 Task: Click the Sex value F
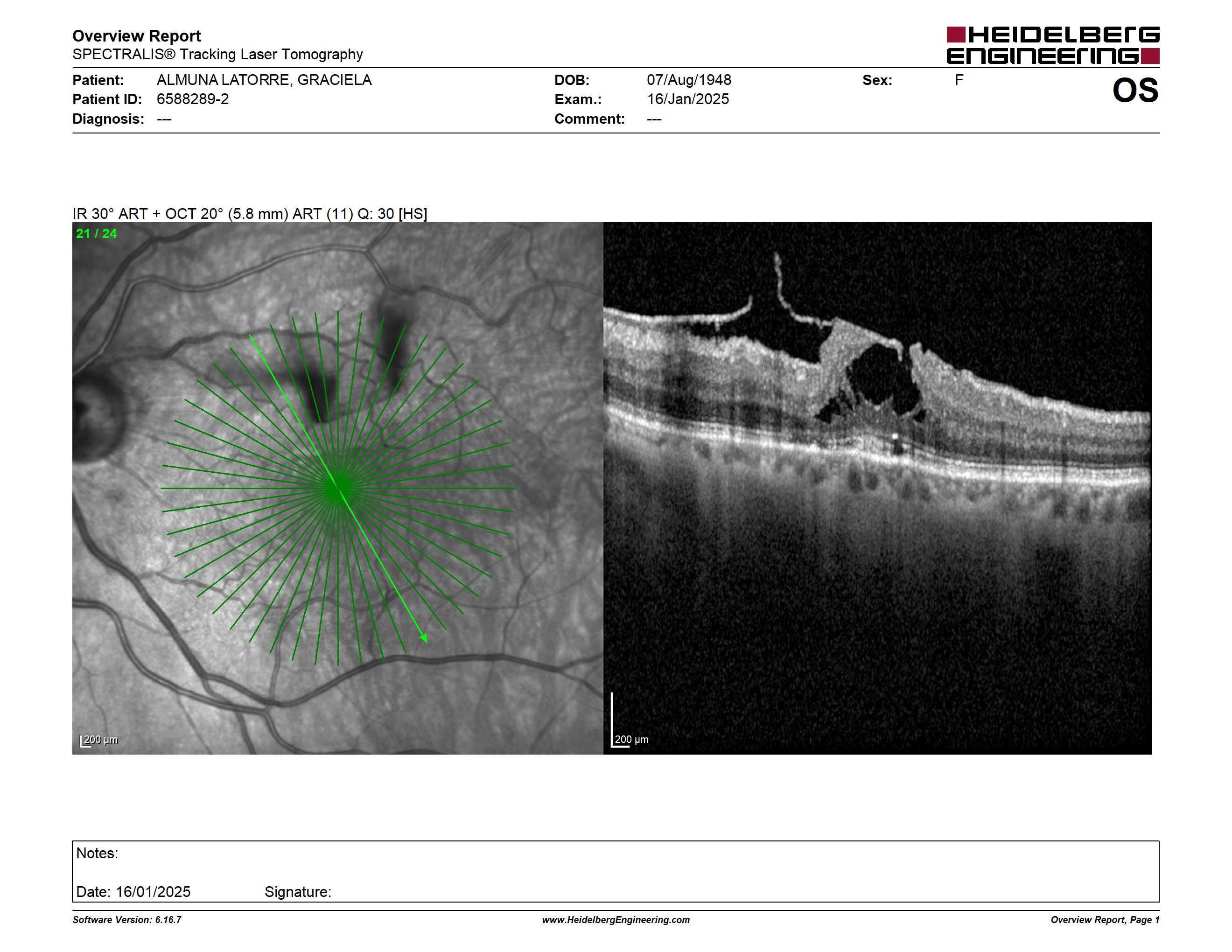coord(959,80)
